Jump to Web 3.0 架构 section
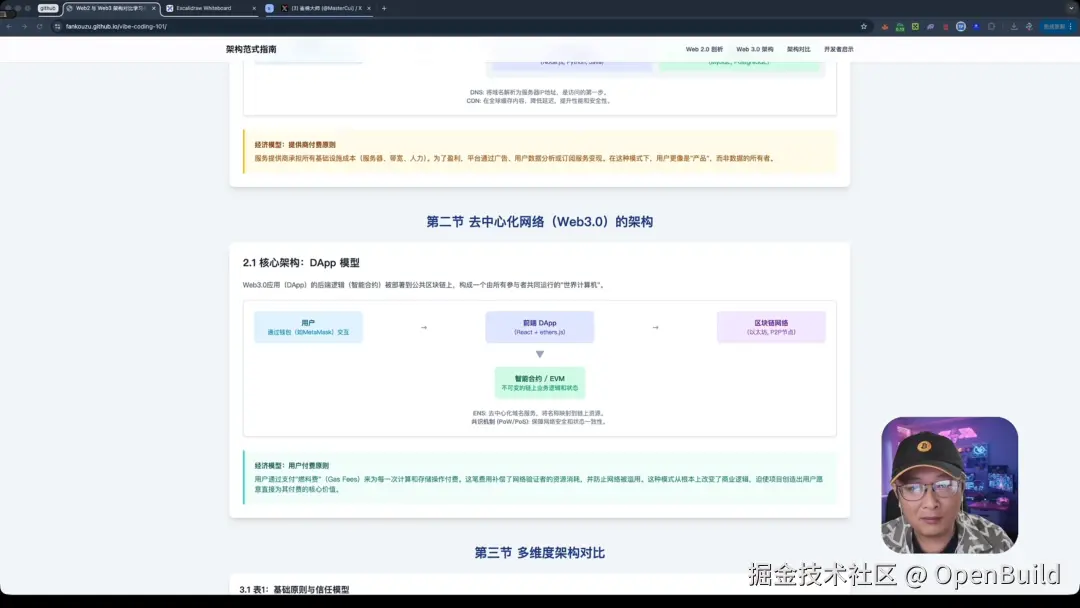This screenshot has height=608, width=1080. click(754, 49)
